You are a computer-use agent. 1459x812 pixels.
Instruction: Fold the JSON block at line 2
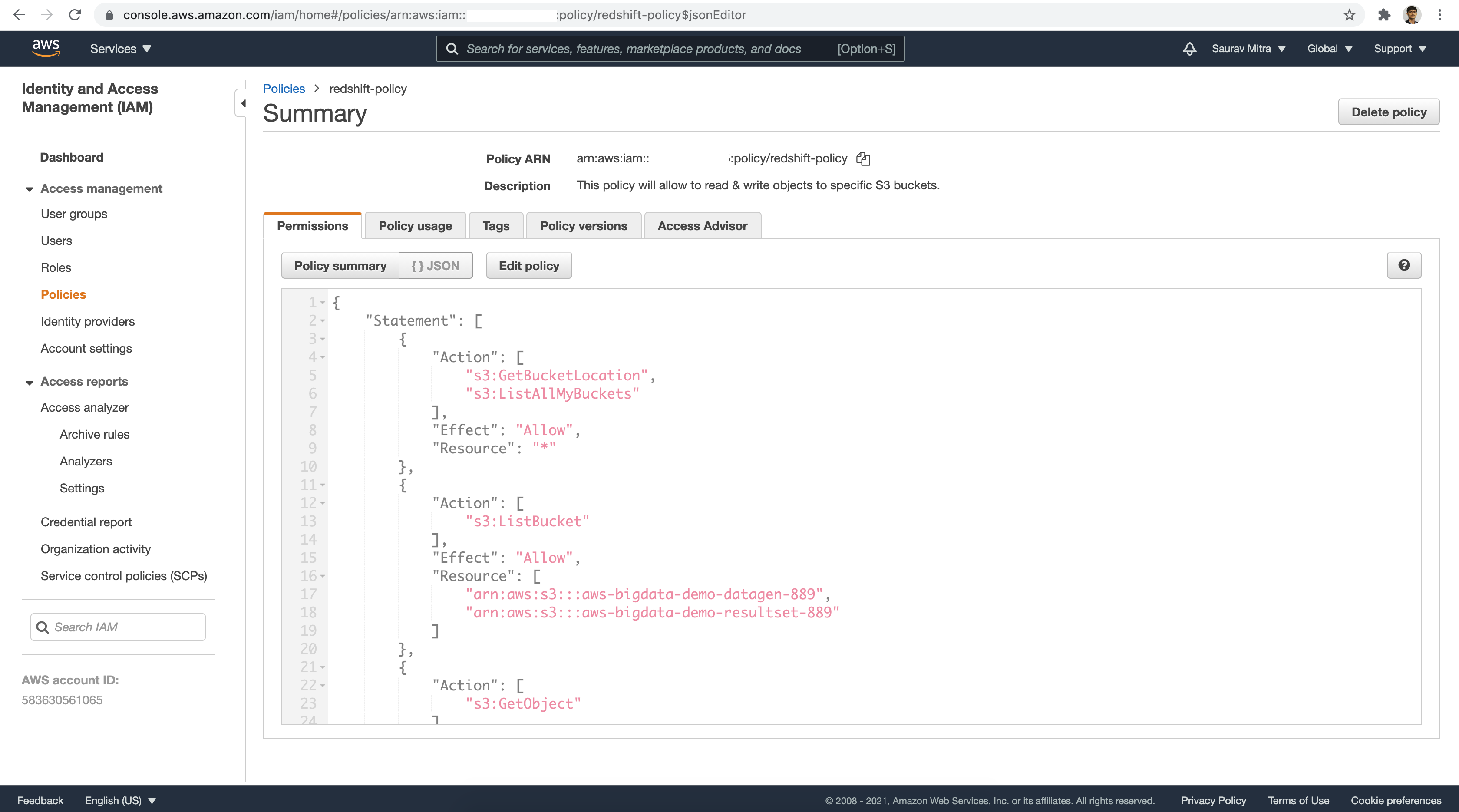(322, 321)
